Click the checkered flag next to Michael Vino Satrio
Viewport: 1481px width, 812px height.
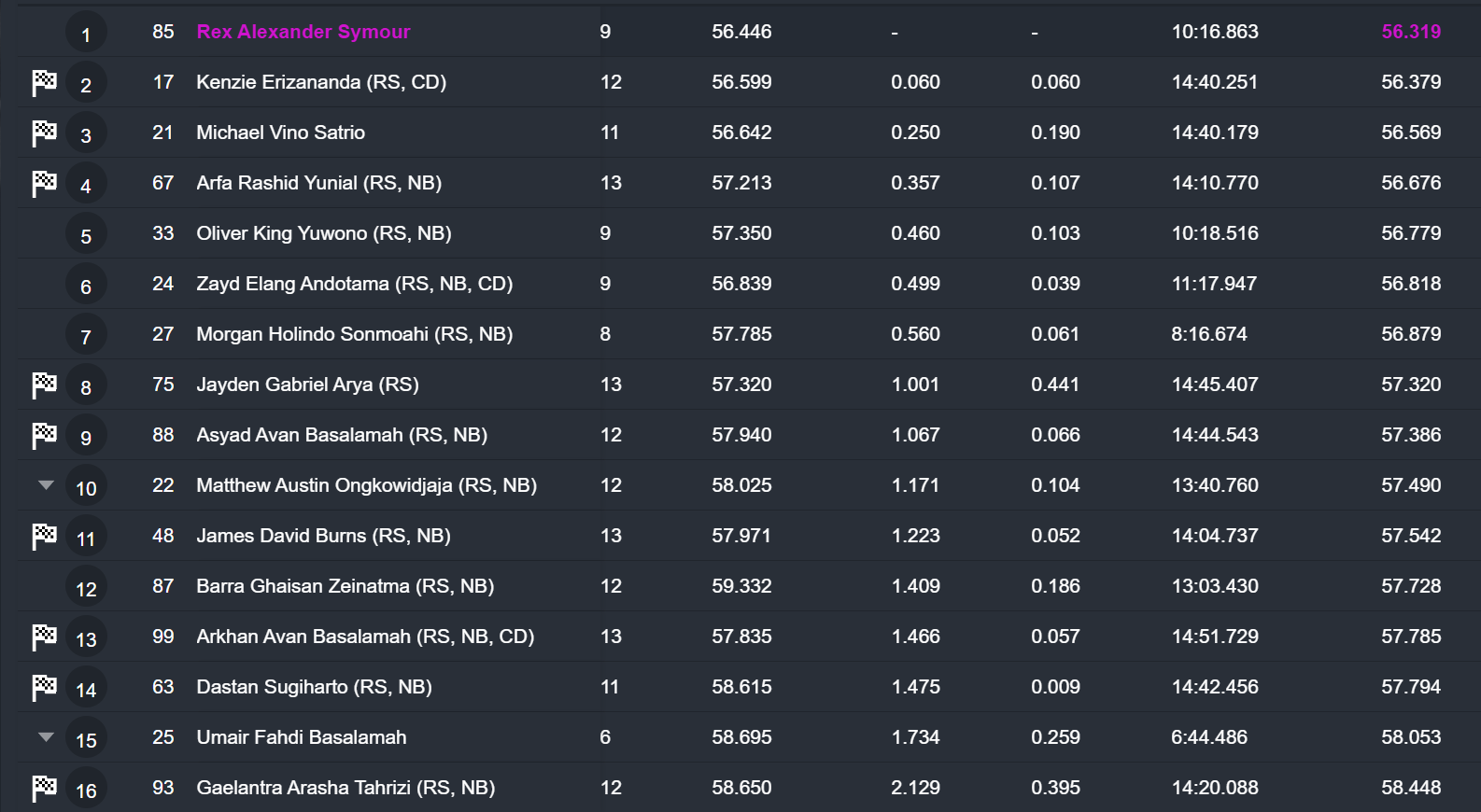(44, 133)
